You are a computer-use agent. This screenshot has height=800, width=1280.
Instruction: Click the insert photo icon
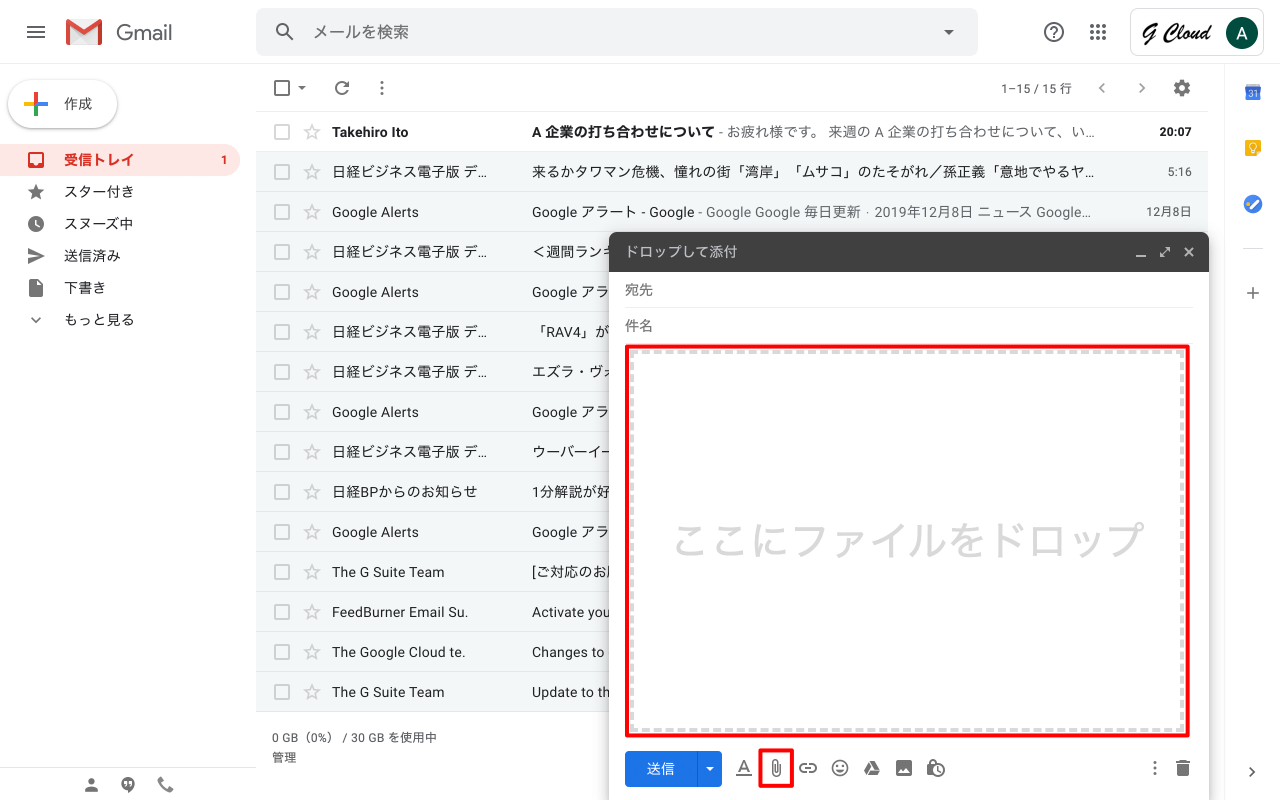point(904,768)
